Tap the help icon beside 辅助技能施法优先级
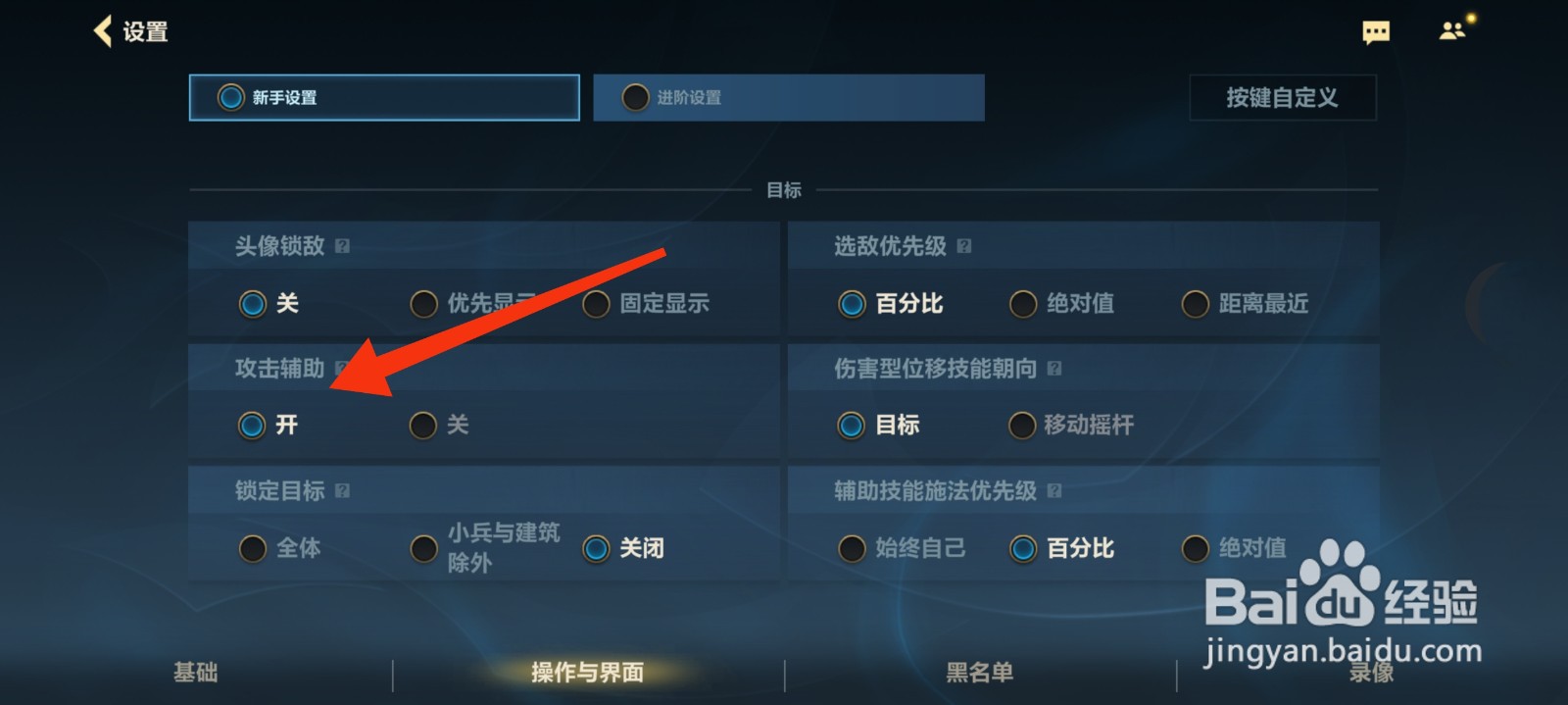Image resolution: width=1568 pixels, height=705 pixels. [1054, 490]
